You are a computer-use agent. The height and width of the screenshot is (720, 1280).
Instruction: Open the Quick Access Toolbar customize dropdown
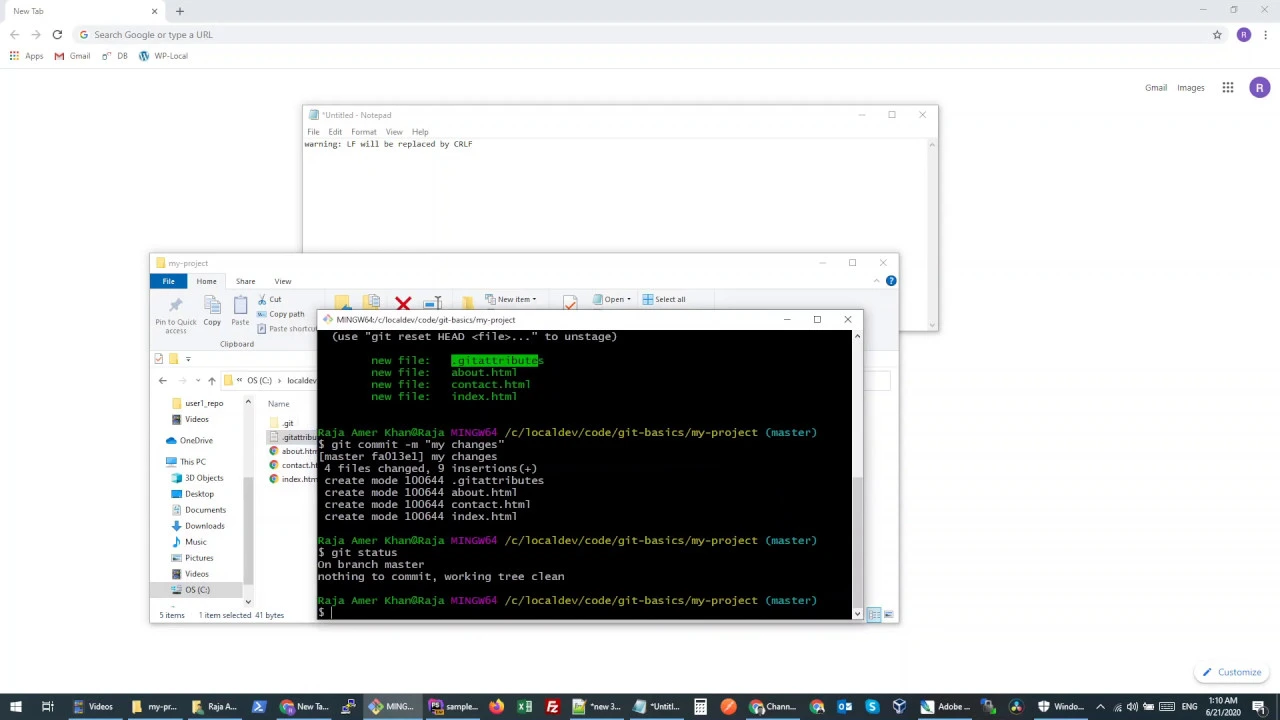pyautogui.click(x=187, y=359)
